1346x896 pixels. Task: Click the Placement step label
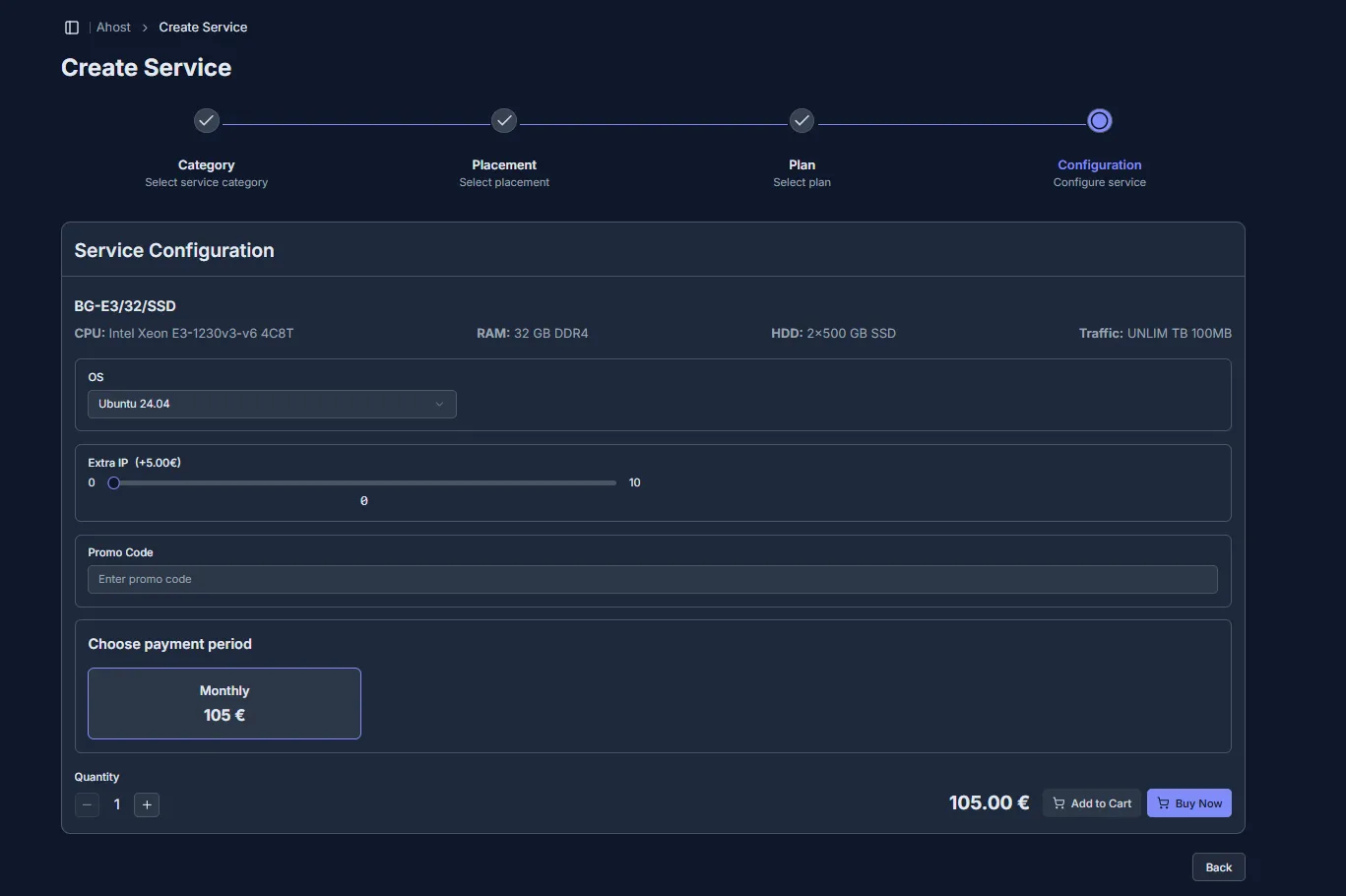click(x=504, y=164)
